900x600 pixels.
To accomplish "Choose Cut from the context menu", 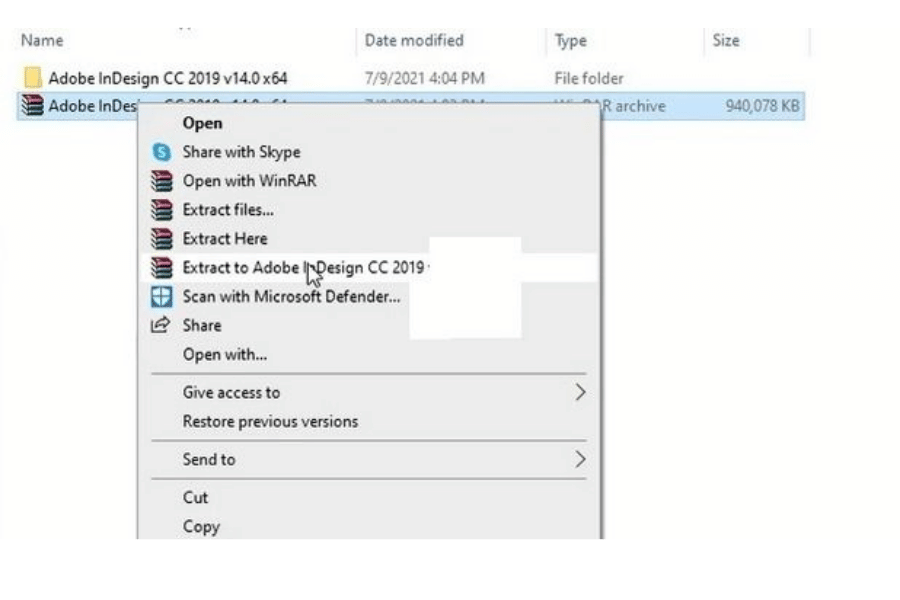I will coord(196,497).
